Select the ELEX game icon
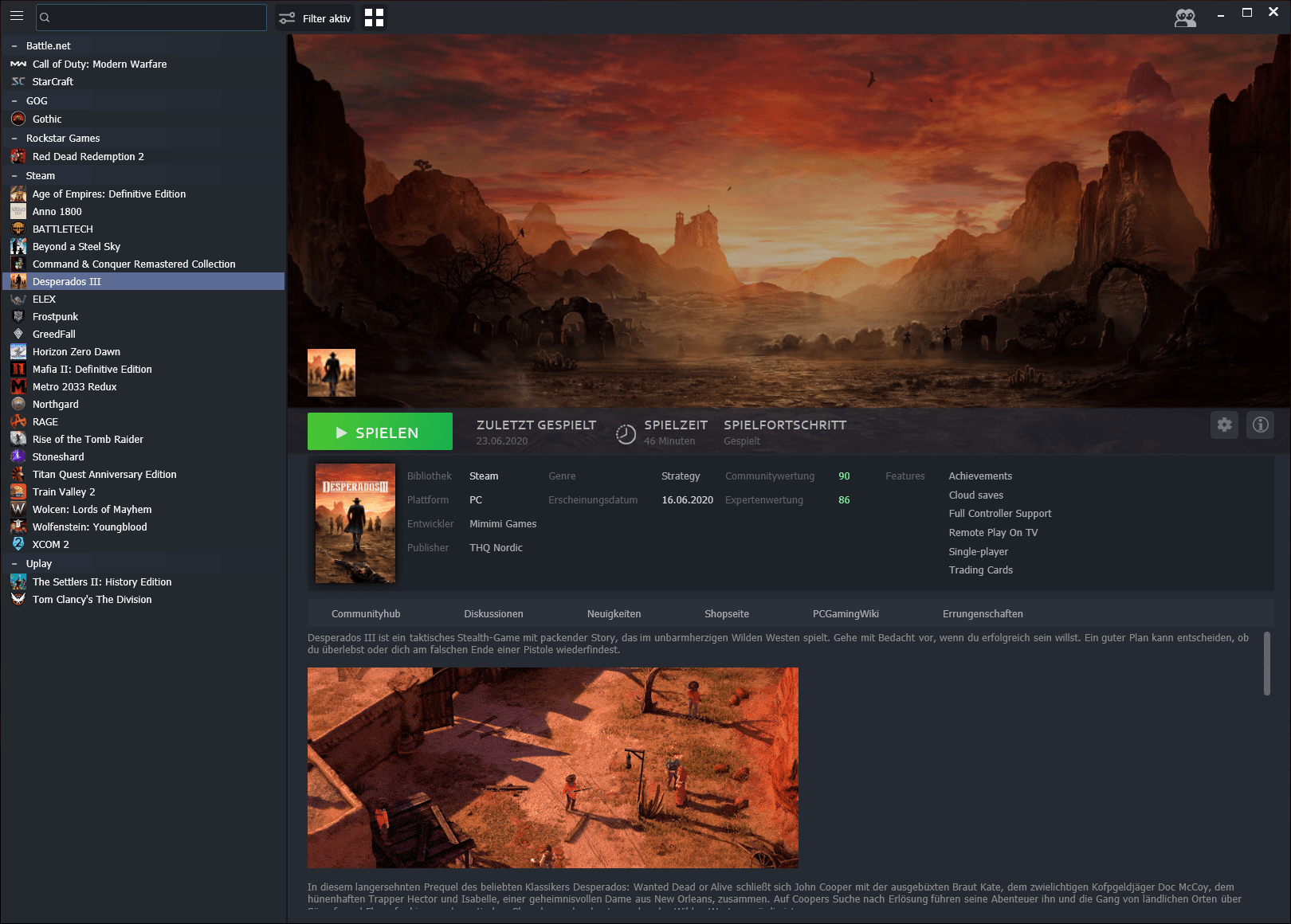 18,299
